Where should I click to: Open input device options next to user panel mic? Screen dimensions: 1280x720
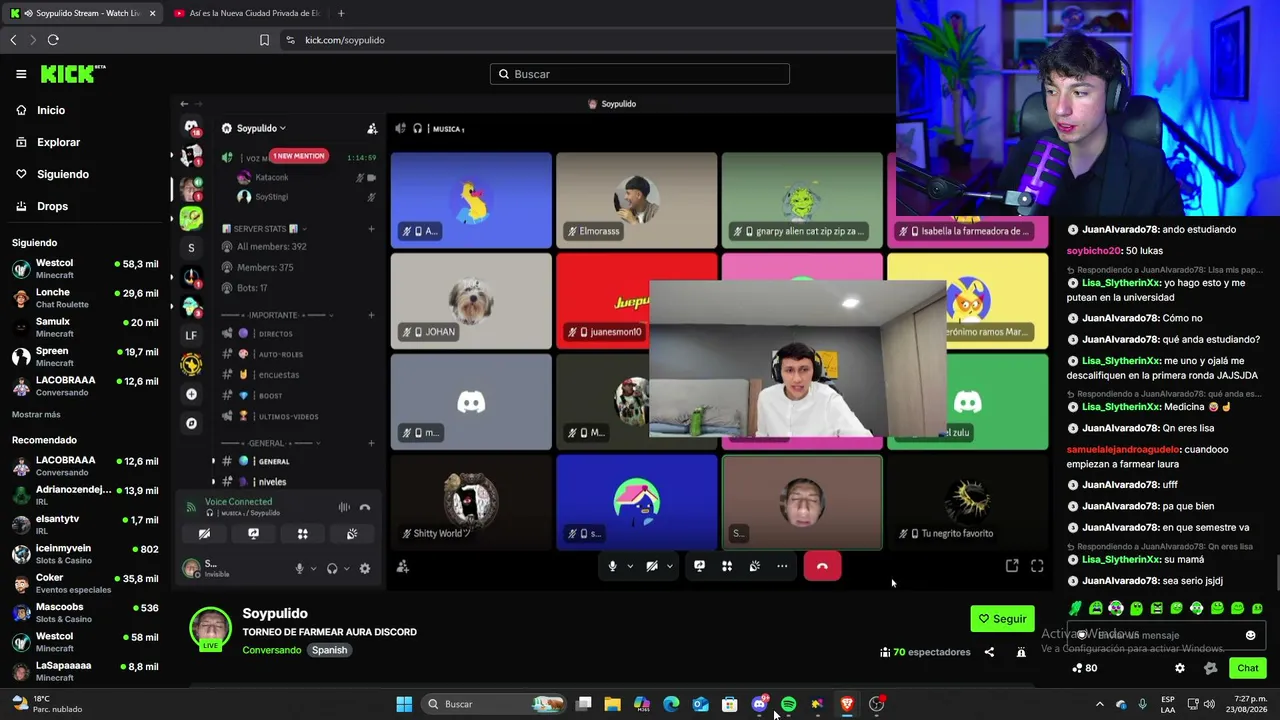coord(313,569)
